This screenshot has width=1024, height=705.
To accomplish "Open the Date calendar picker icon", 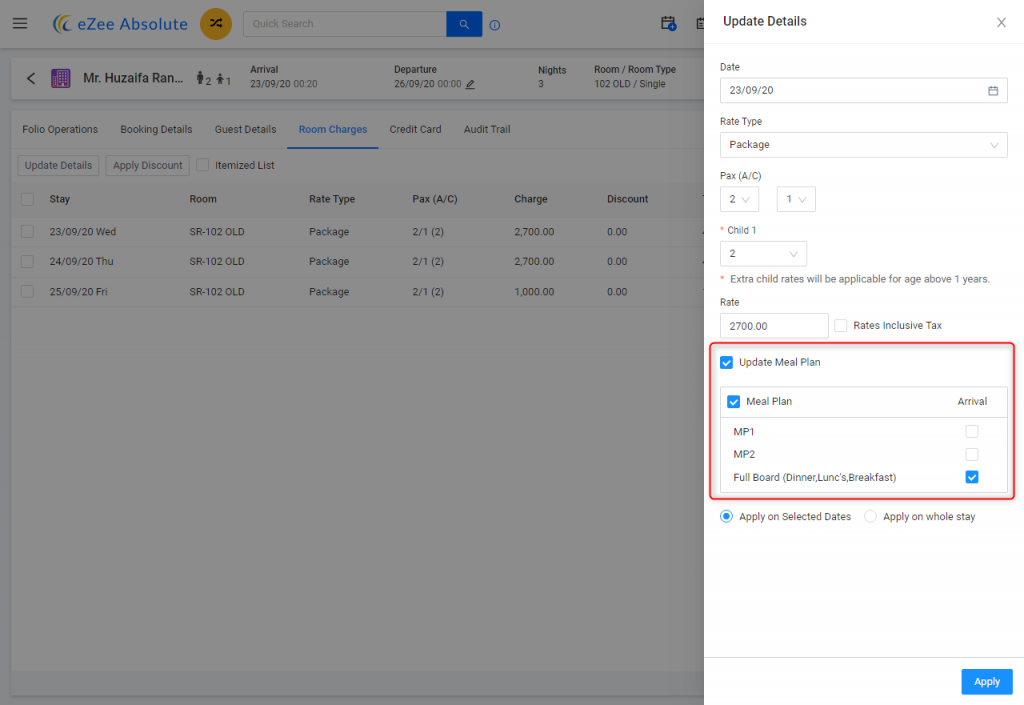I will [993, 91].
